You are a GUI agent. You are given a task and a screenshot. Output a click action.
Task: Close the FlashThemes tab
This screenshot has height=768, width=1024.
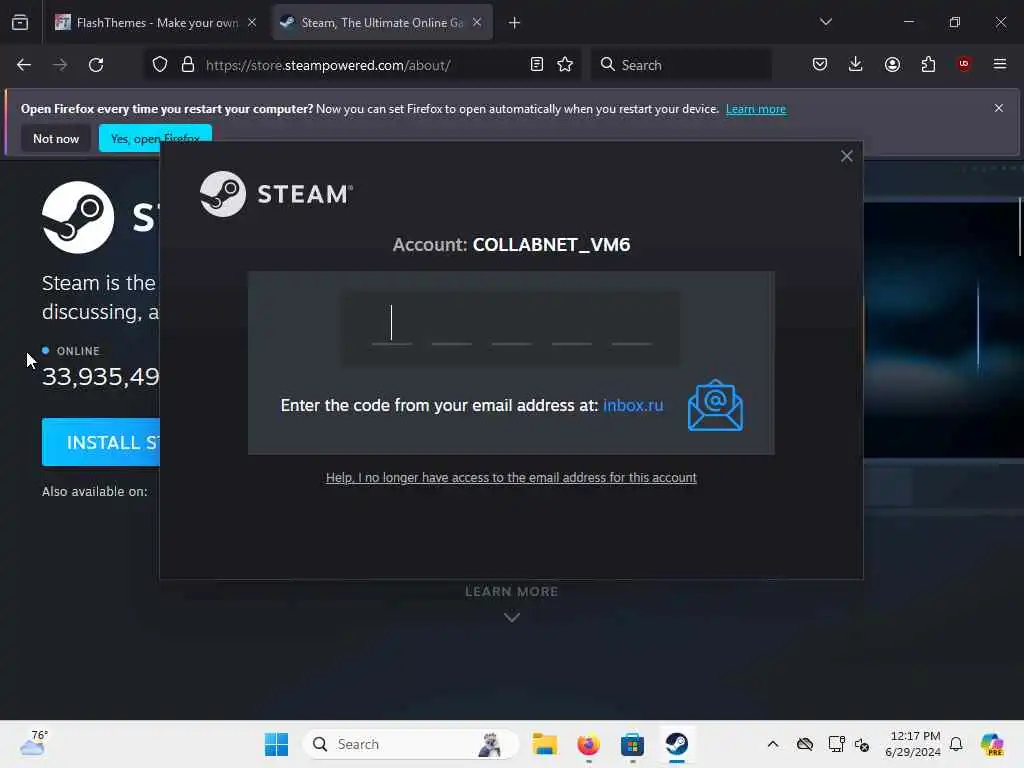point(252,23)
